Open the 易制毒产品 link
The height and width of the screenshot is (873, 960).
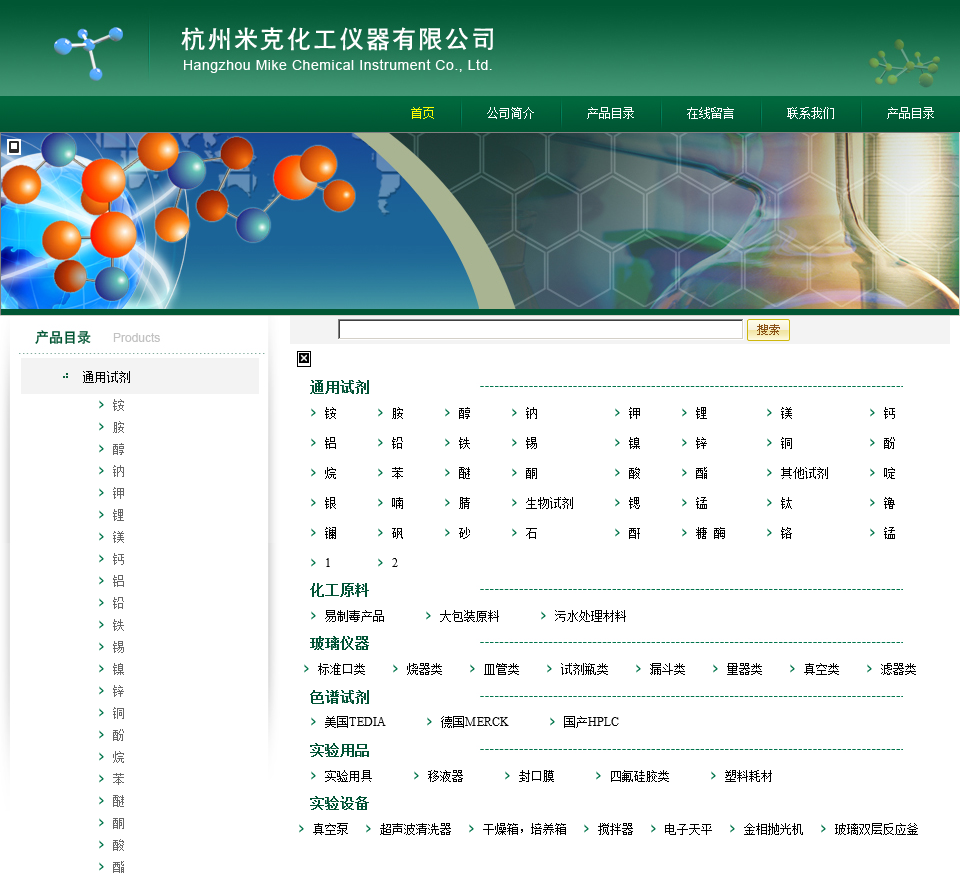coord(354,616)
